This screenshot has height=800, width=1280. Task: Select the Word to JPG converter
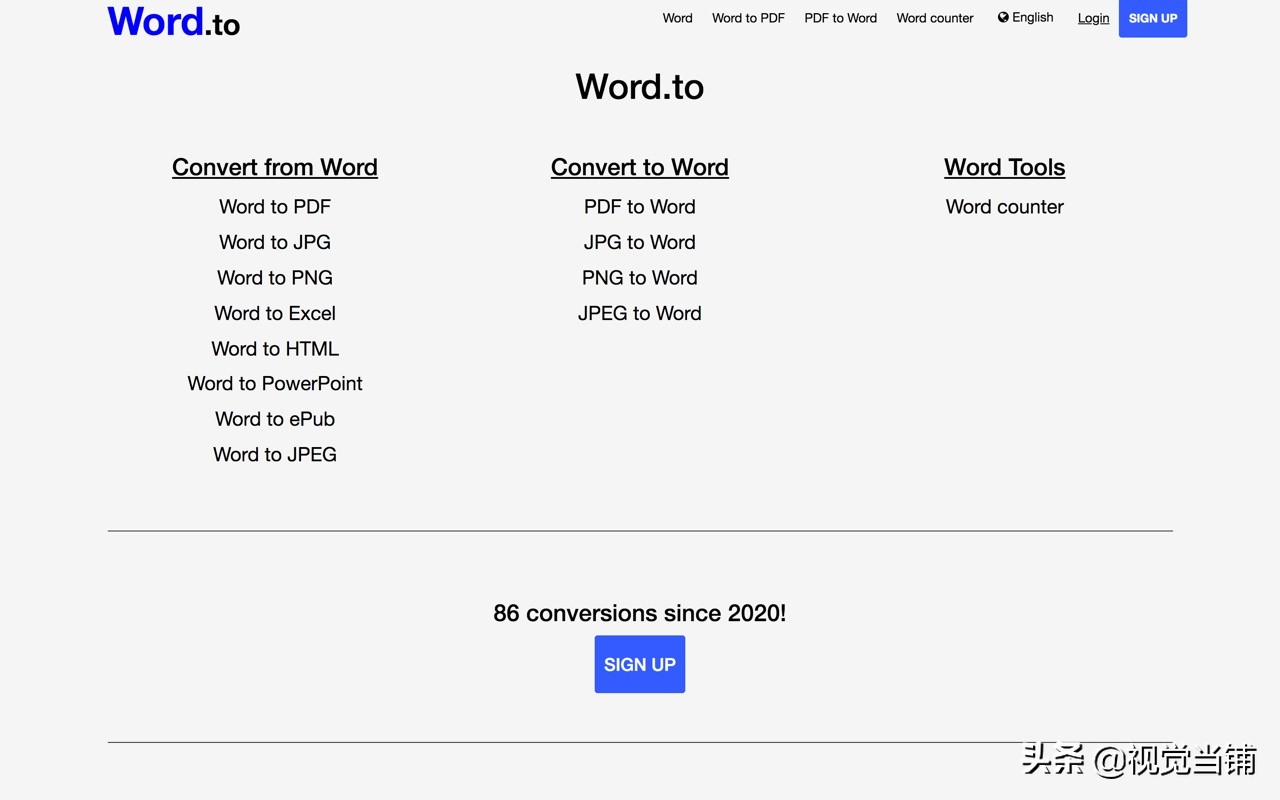click(274, 242)
